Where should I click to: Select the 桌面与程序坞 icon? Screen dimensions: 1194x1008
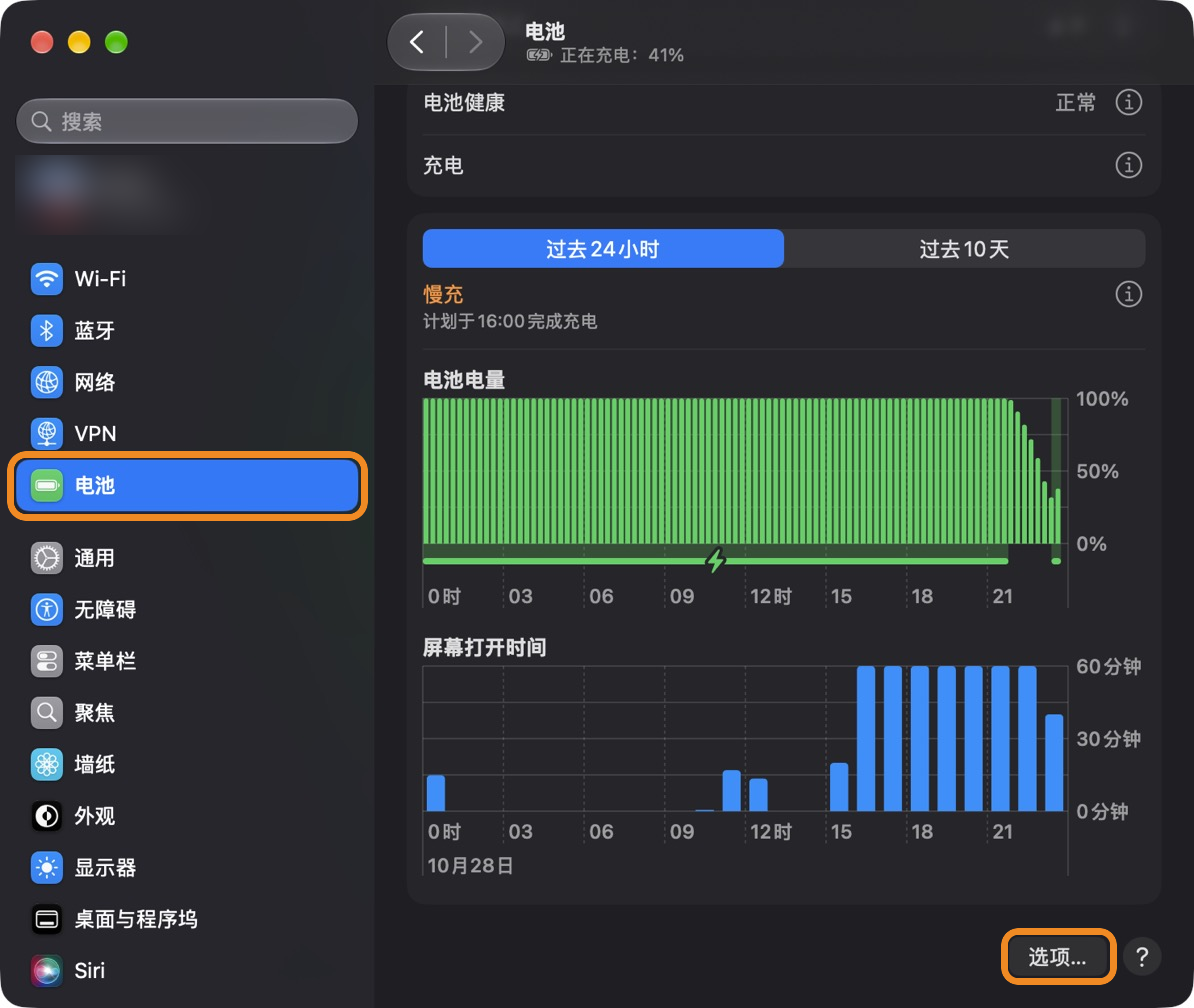pos(46,920)
